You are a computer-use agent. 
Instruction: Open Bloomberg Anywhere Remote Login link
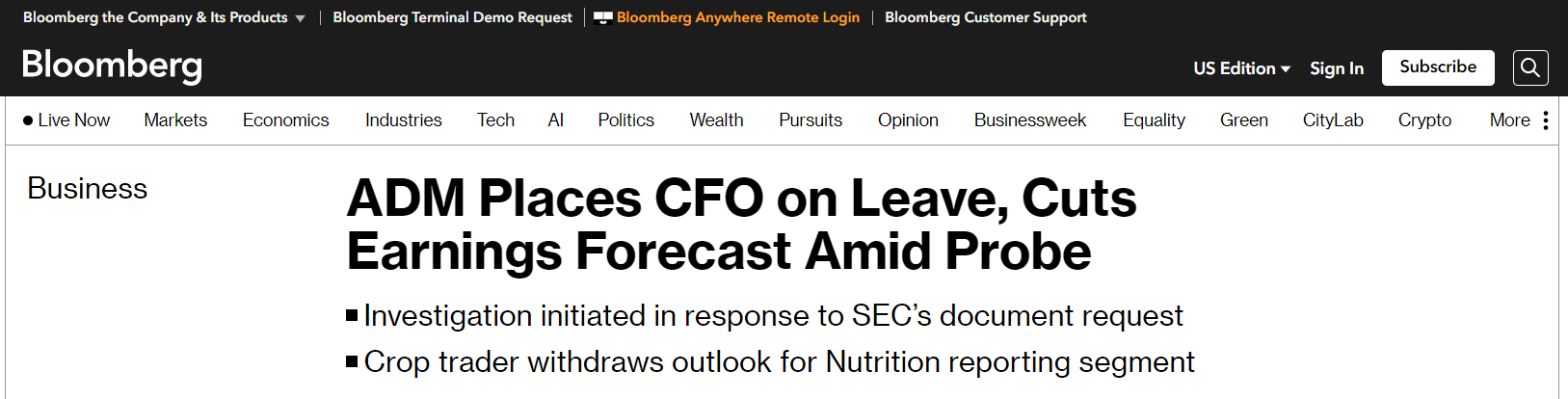[738, 17]
